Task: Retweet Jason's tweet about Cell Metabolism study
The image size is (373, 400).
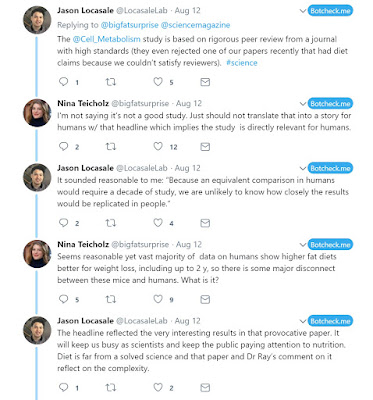Action: click(x=111, y=82)
